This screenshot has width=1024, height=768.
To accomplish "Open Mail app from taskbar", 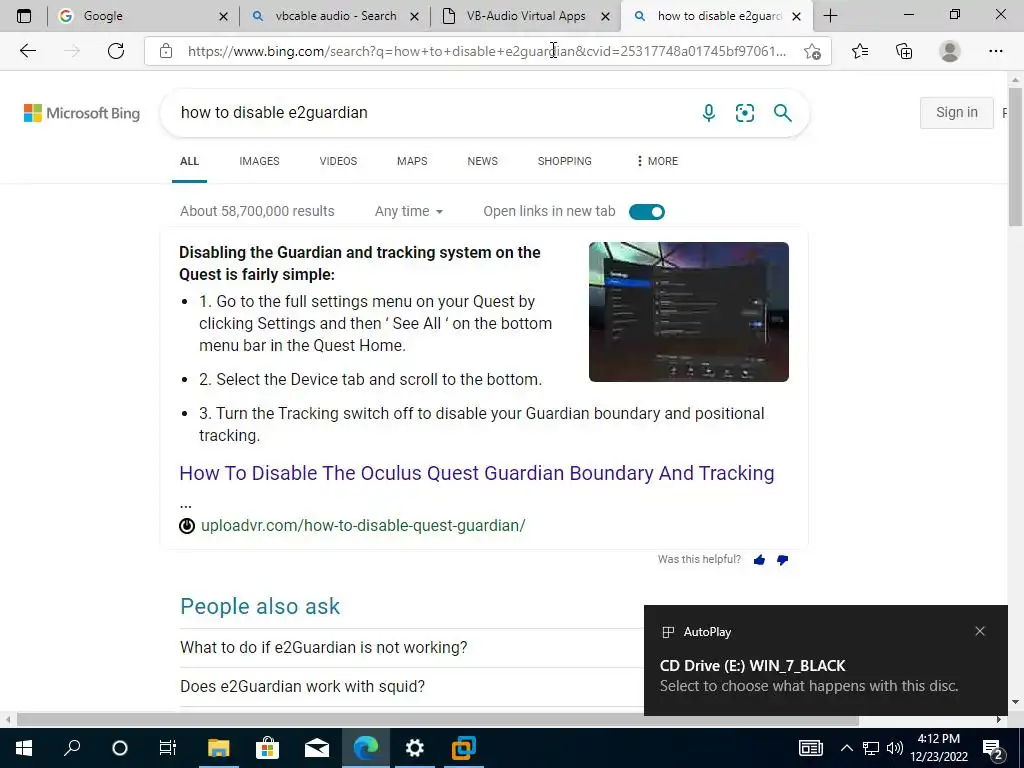I will (317, 748).
